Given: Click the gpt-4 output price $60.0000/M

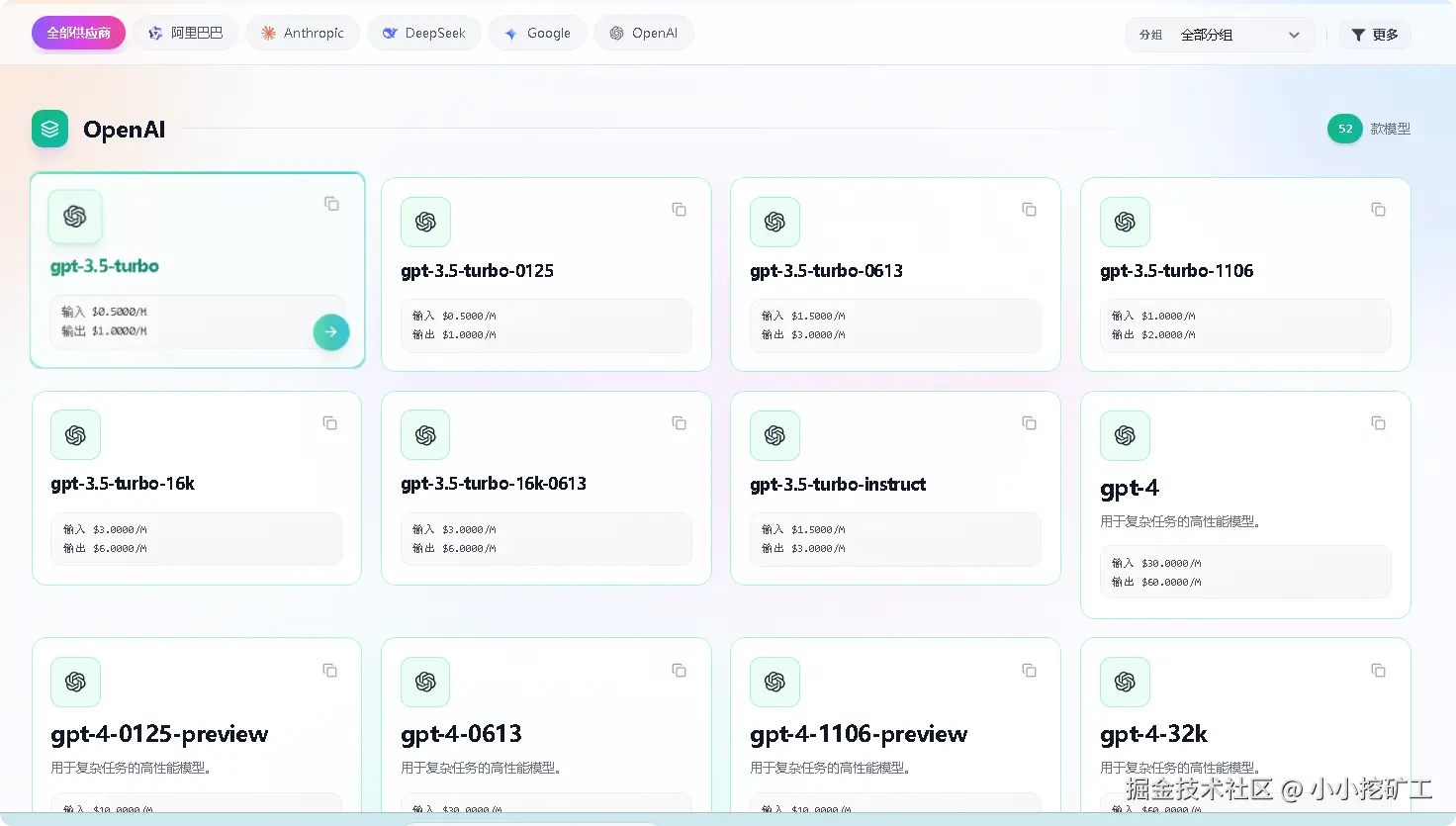Looking at the screenshot, I should coord(1171,583).
